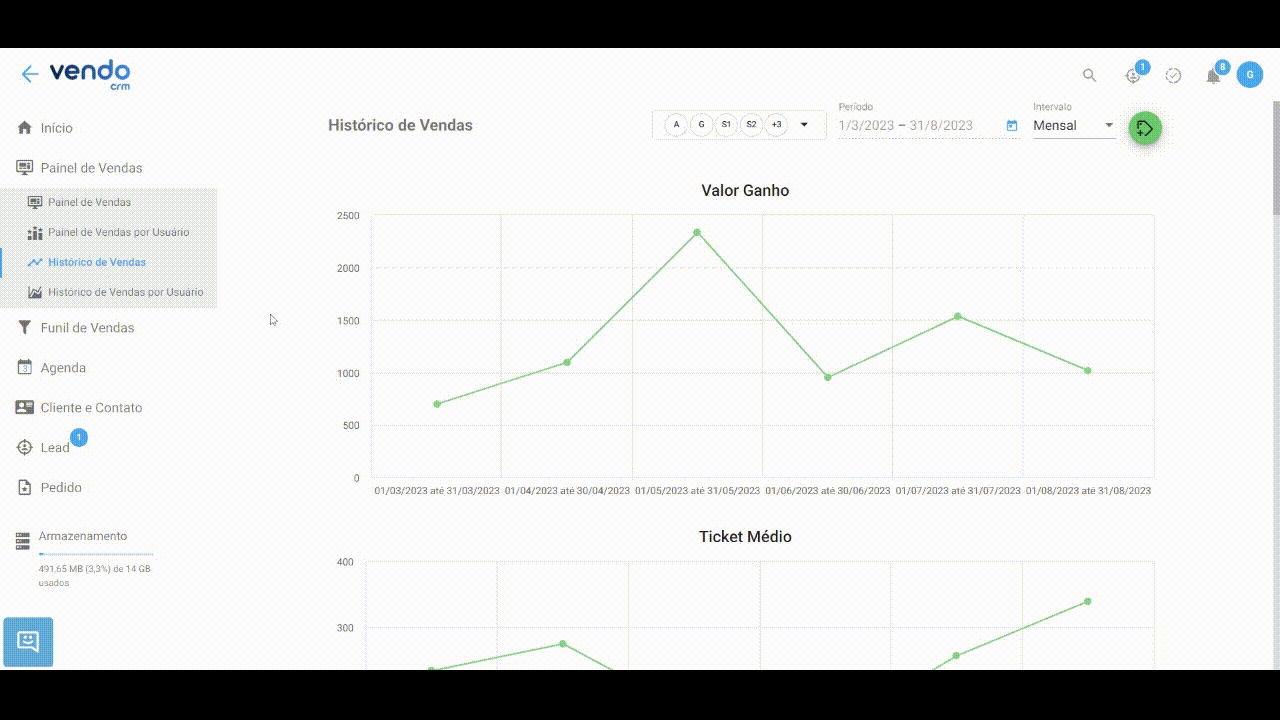Screen dimensions: 1280x720
Task: Open the notifications bell
Action: tap(1213, 76)
